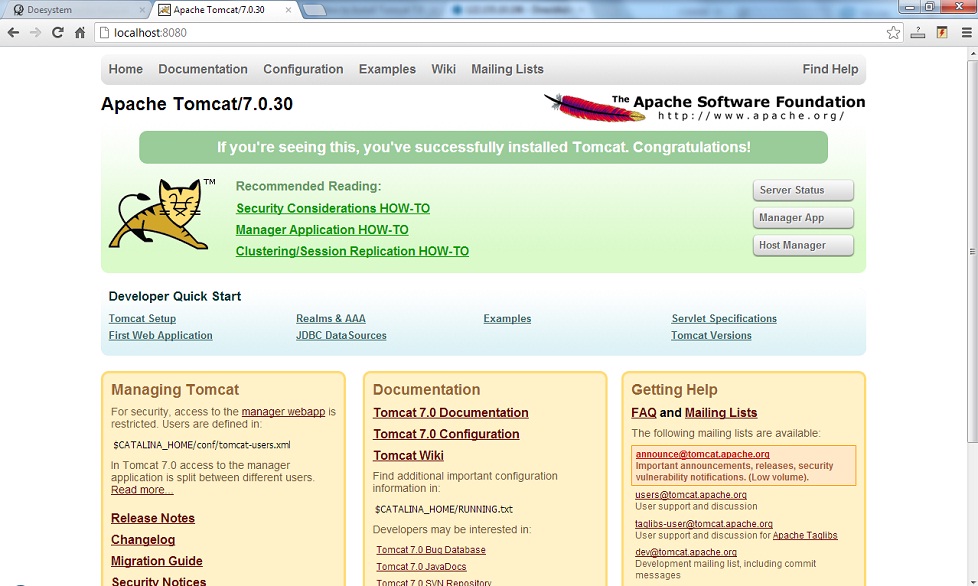Viewport: 978px width, 586px height.
Task: Click the Server Status button
Action: [x=803, y=190]
